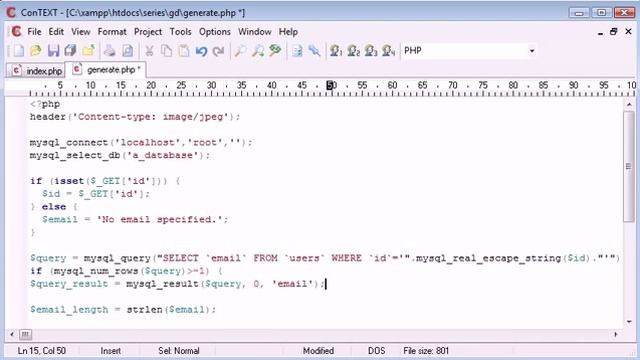Click the Close file toolbar icon
The image size is (640, 360).
click(88, 51)
